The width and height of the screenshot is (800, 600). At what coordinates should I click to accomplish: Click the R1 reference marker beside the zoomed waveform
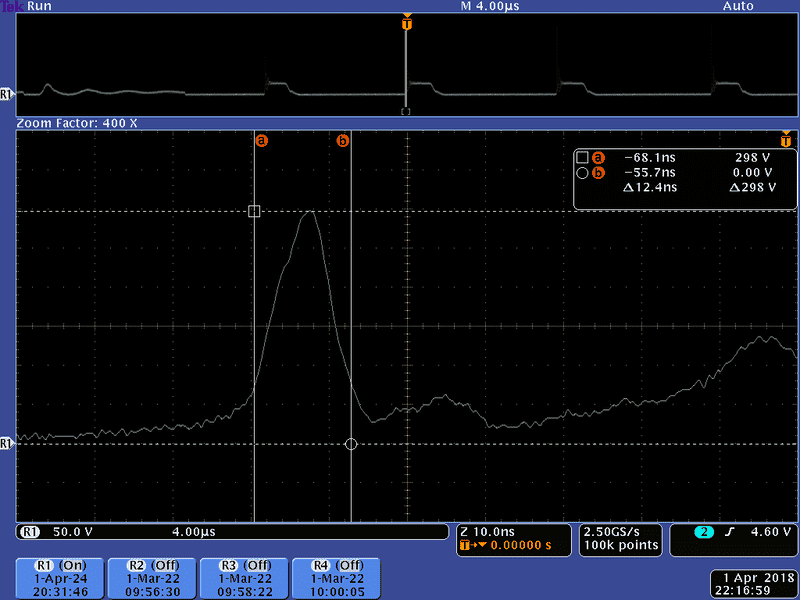tap(6, 441)
